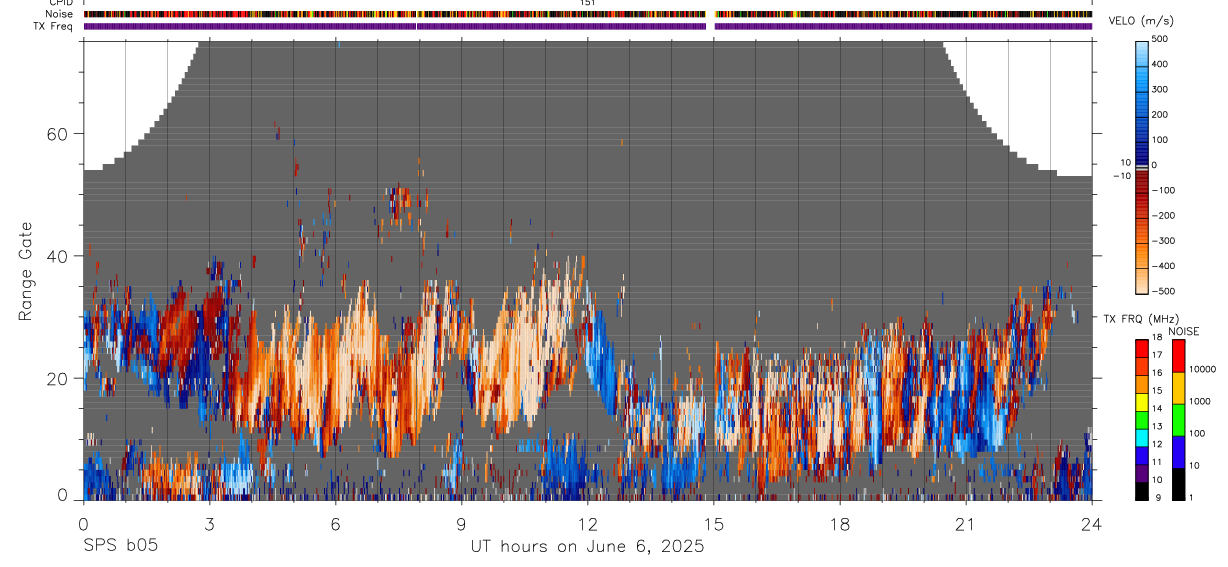Click the yellow 14–15 MHz swatch
1228x567 pixels.
tap(1142, 402)
